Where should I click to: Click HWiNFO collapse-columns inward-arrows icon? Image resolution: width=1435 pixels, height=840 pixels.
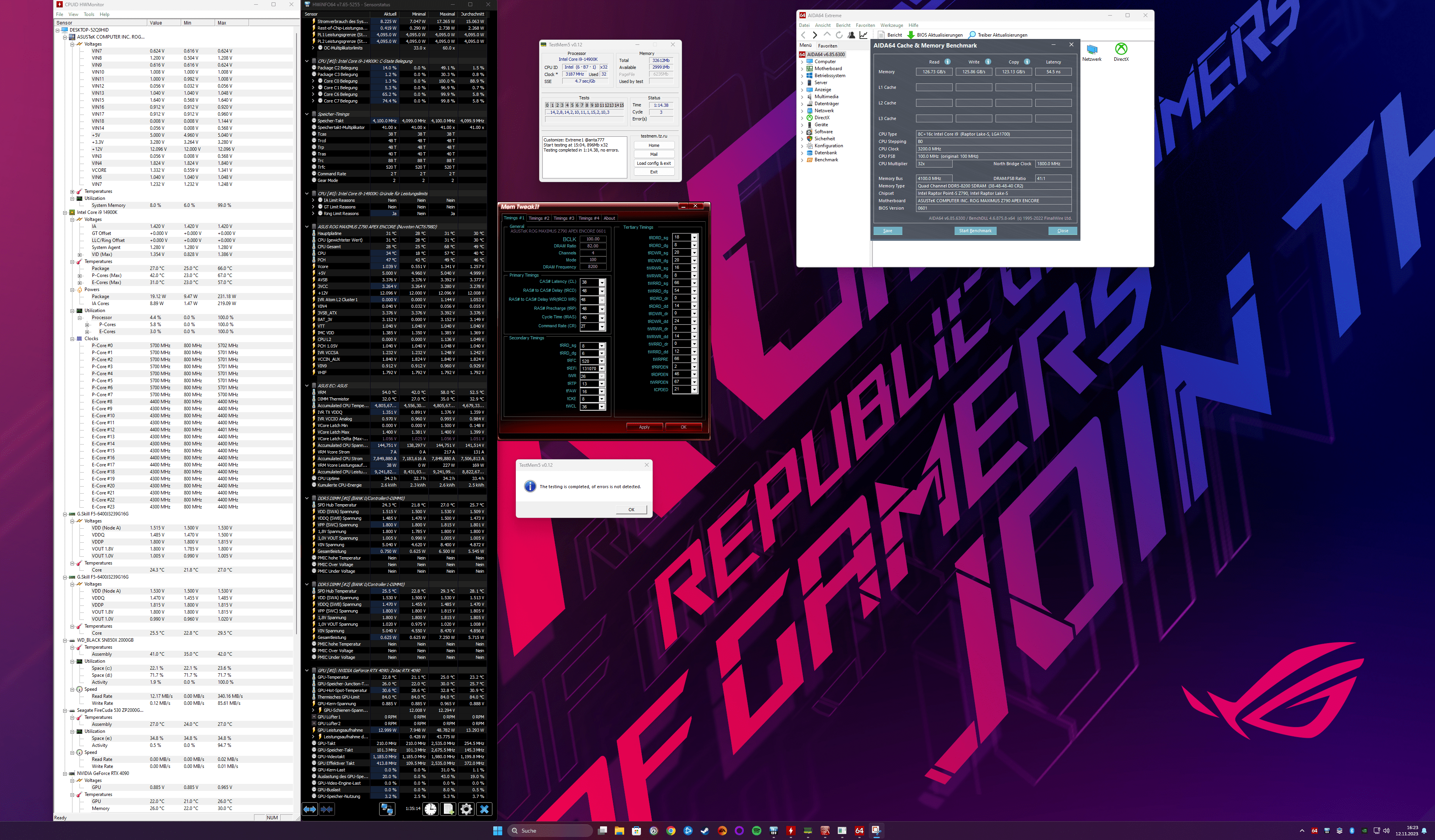(x=327, y=809)
